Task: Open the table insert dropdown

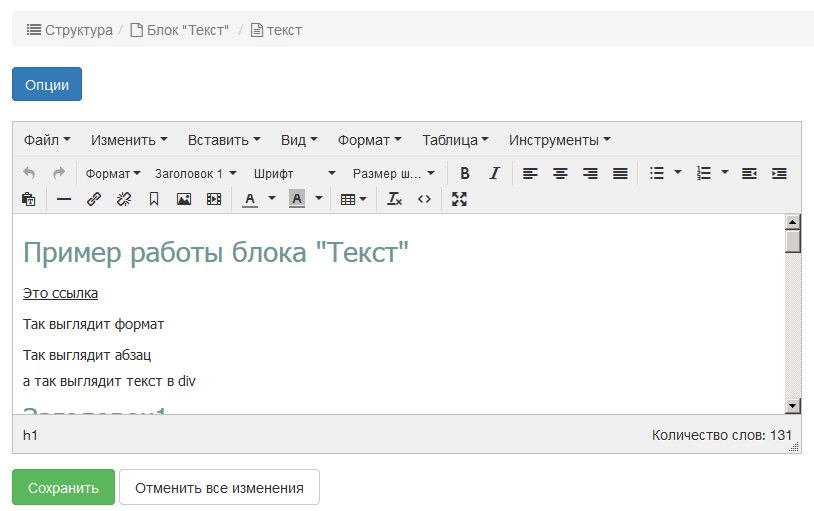Action: pyautogui.click(x=353, y=199)
